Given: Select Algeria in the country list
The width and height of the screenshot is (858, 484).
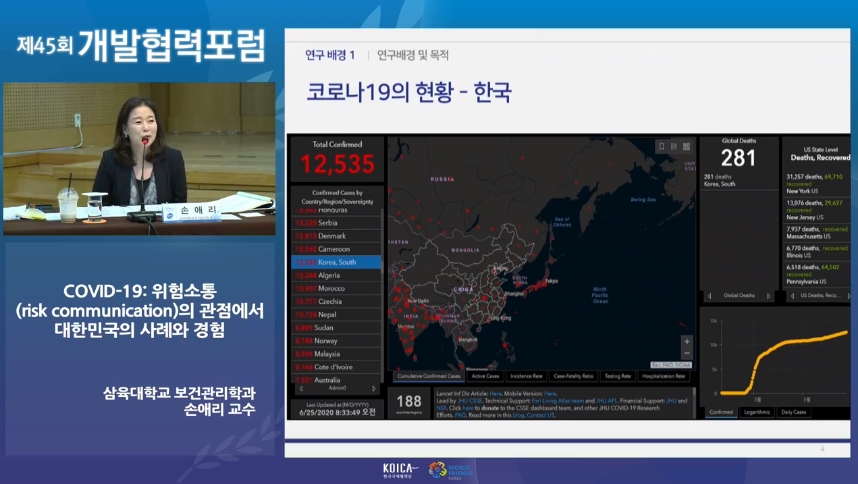Looking at the screenshot, I should tap(336, 276).
